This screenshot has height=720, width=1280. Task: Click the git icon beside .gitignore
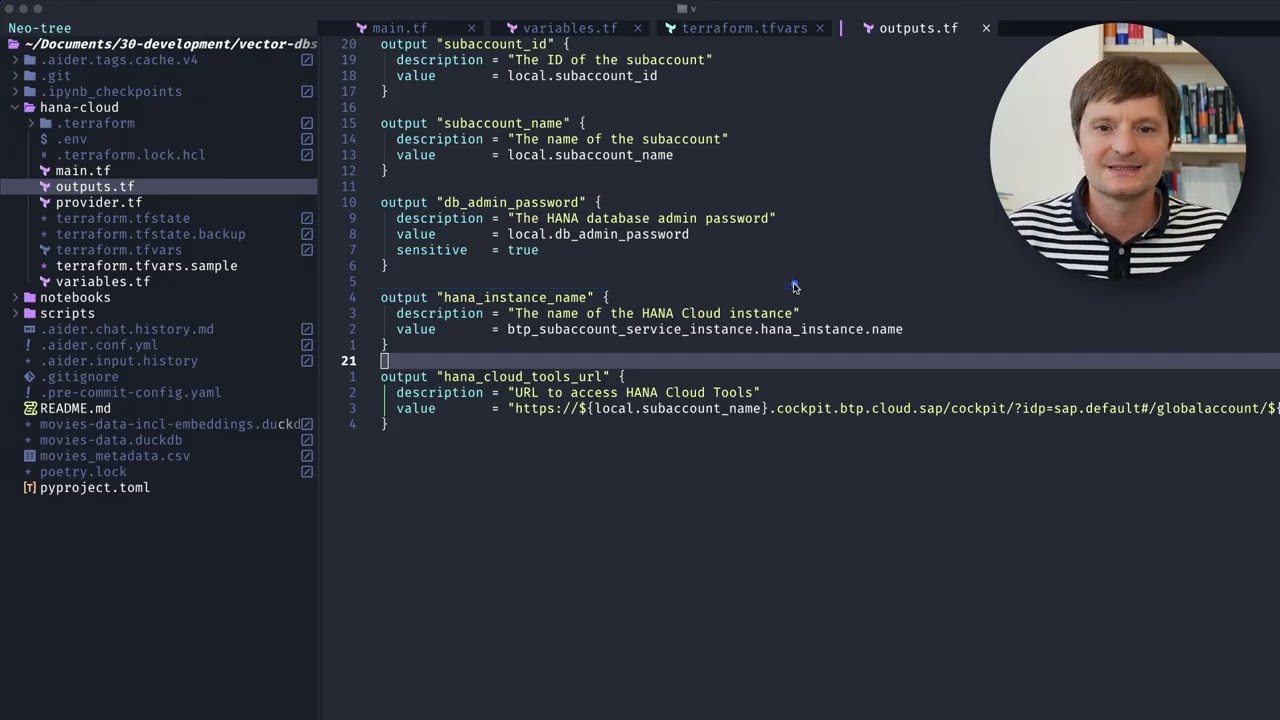(x=30, y=377)
